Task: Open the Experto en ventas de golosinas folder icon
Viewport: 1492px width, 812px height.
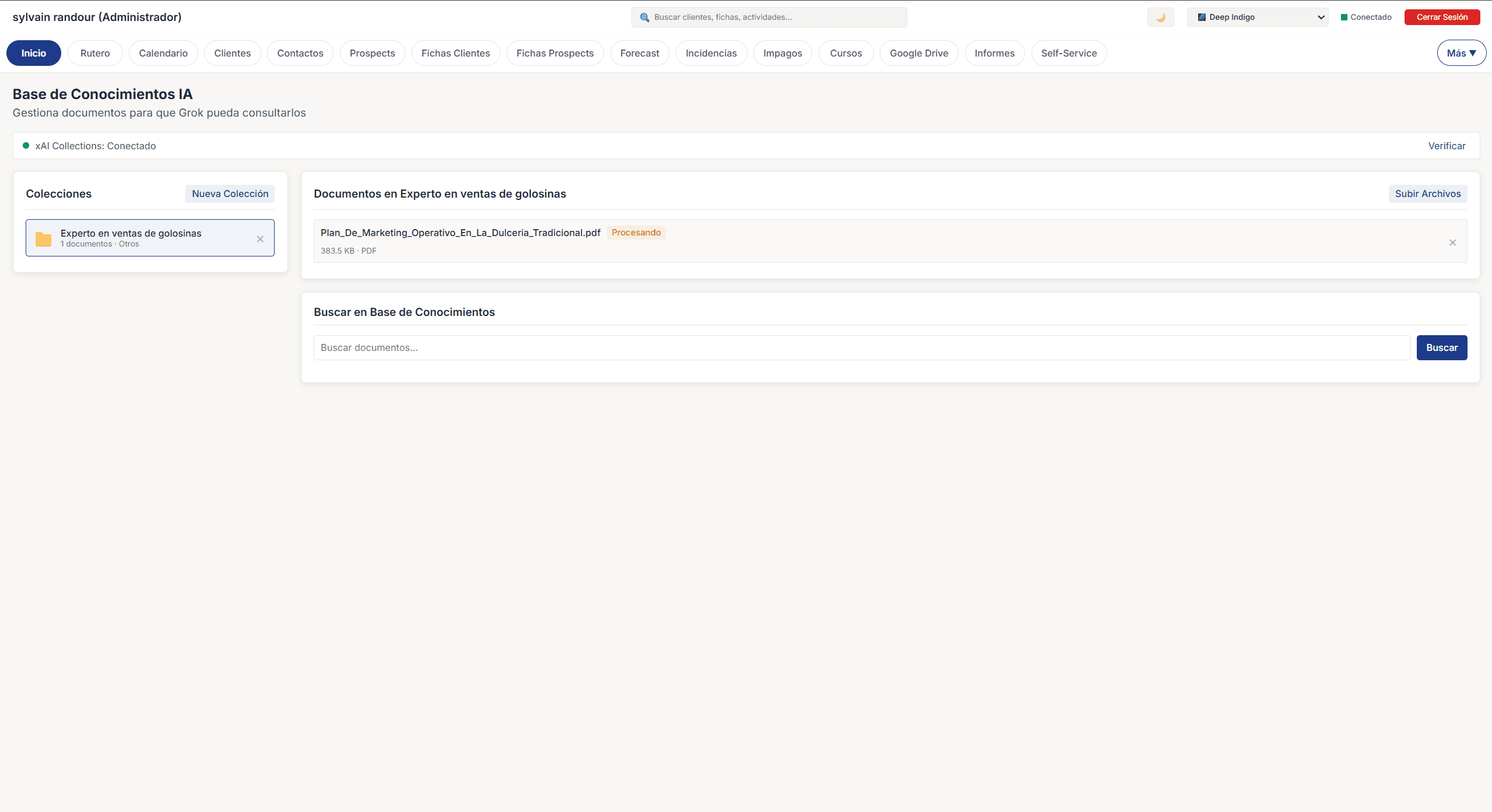Action: [x=43, y=238]
